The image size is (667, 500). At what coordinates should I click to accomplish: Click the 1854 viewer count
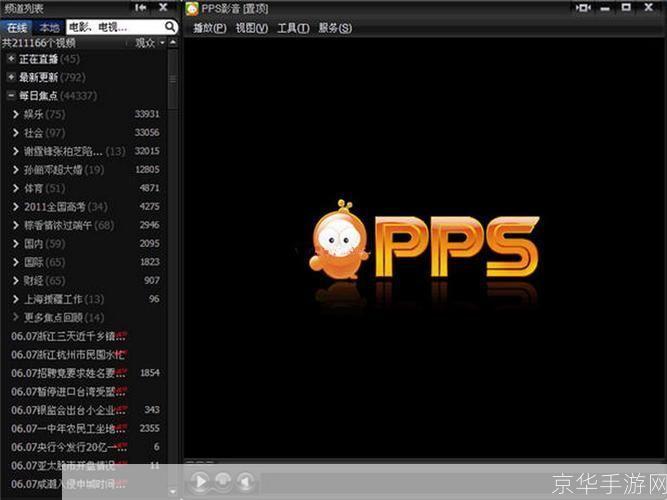150,373
